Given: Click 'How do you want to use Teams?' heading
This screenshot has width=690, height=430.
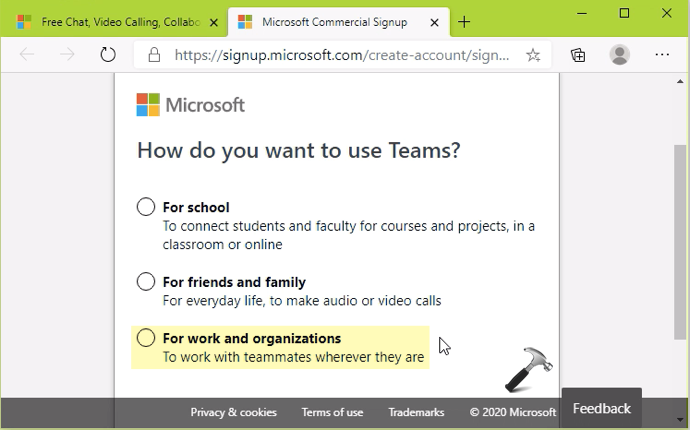Looking at the screenshot, I should (299, 151).
